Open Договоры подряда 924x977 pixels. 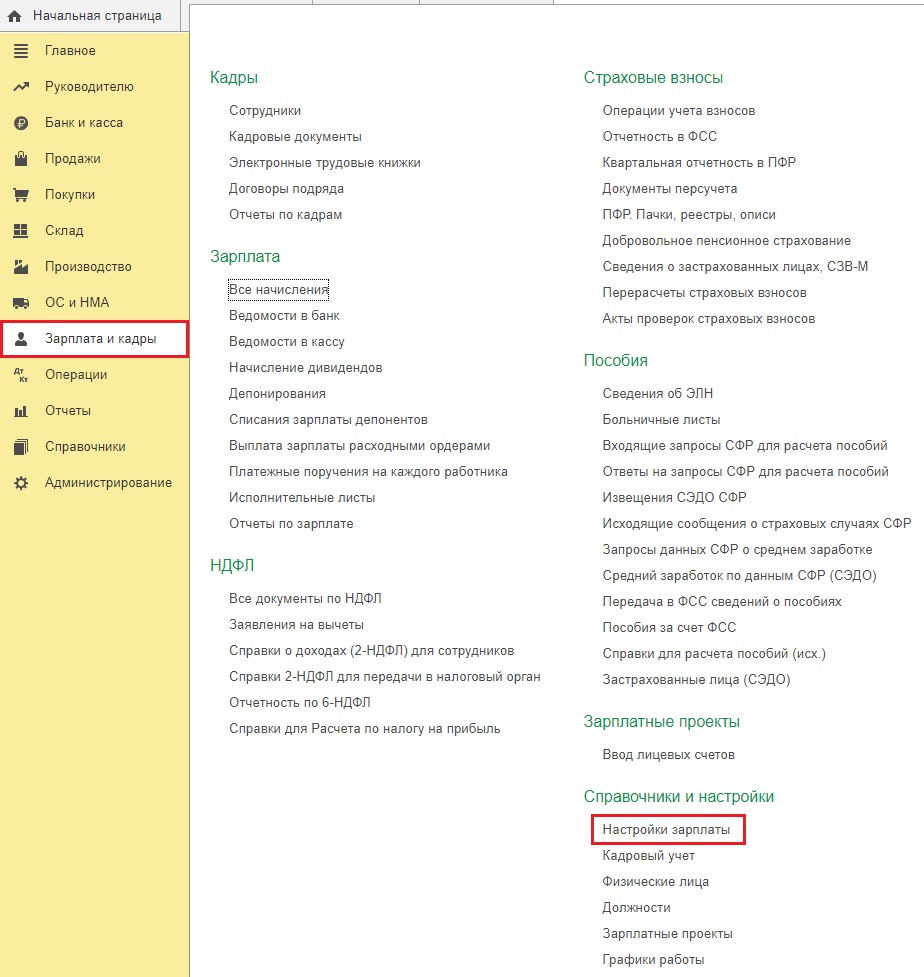coord(286,189)
